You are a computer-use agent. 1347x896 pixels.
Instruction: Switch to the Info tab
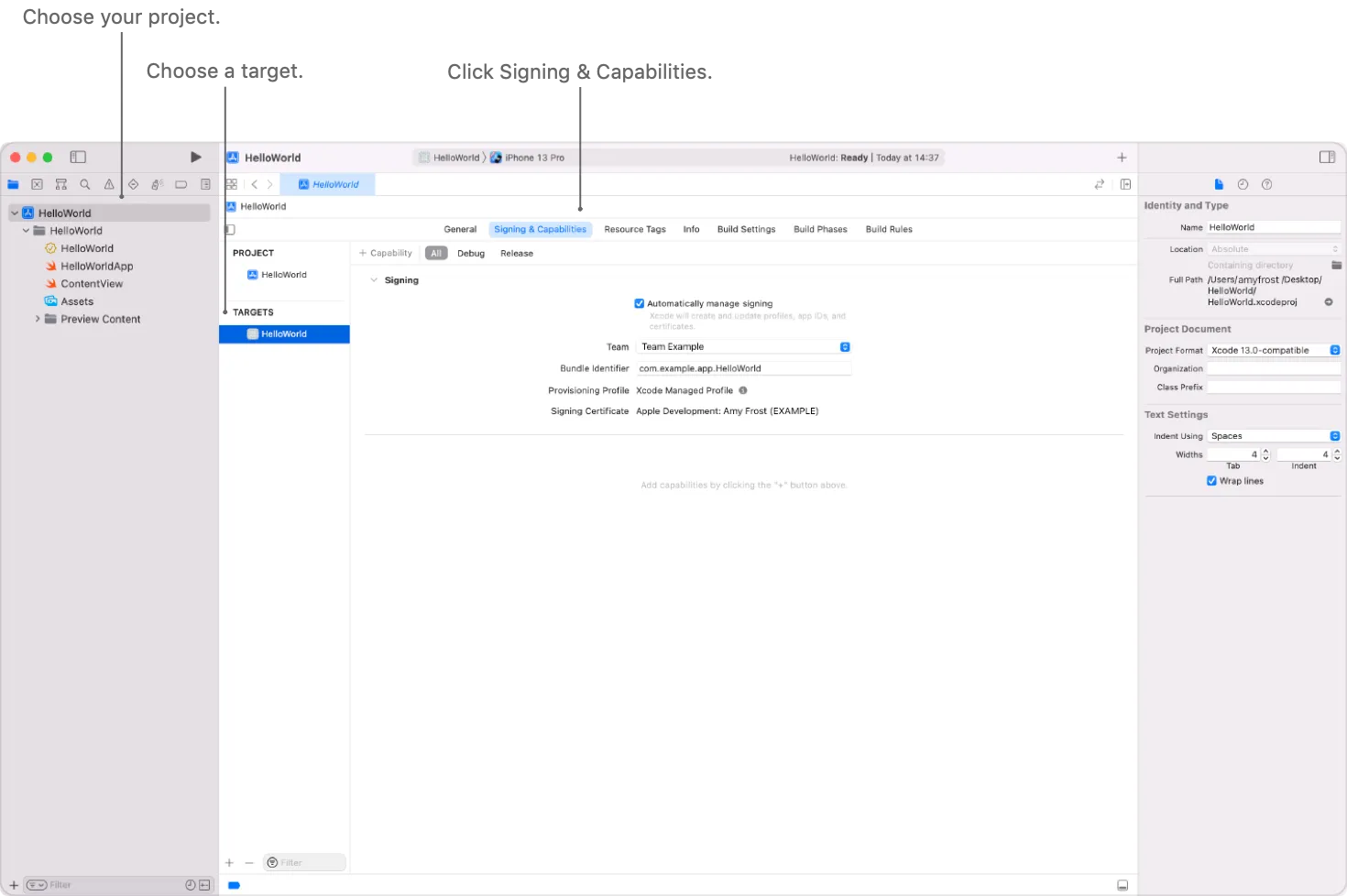(x=691, y=229)
